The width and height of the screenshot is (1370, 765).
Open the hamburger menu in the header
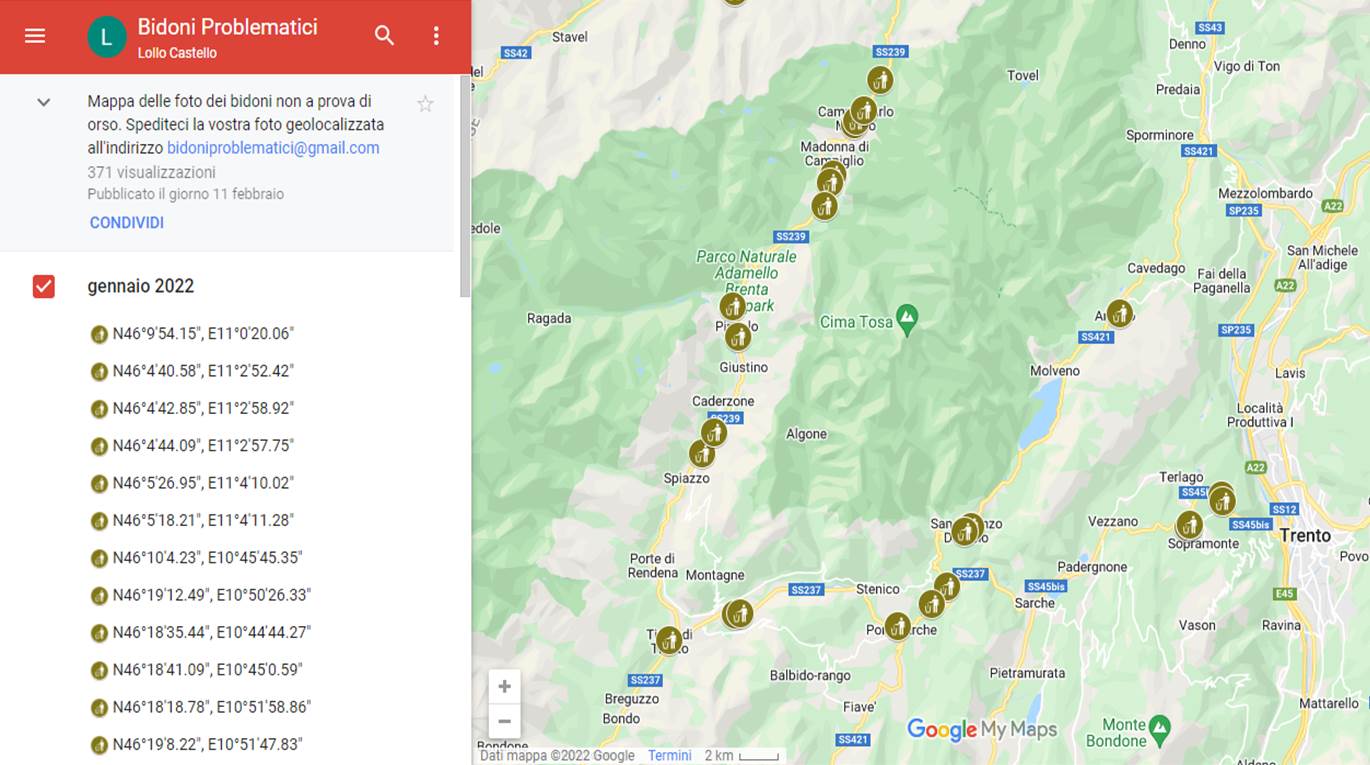coord(35,36)
